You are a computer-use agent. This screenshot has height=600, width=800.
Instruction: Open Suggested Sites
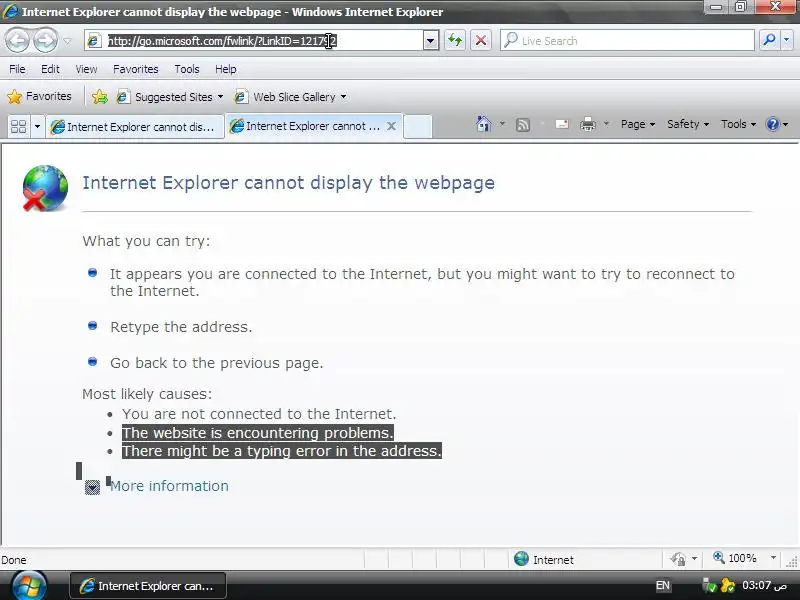click(169, 96)
